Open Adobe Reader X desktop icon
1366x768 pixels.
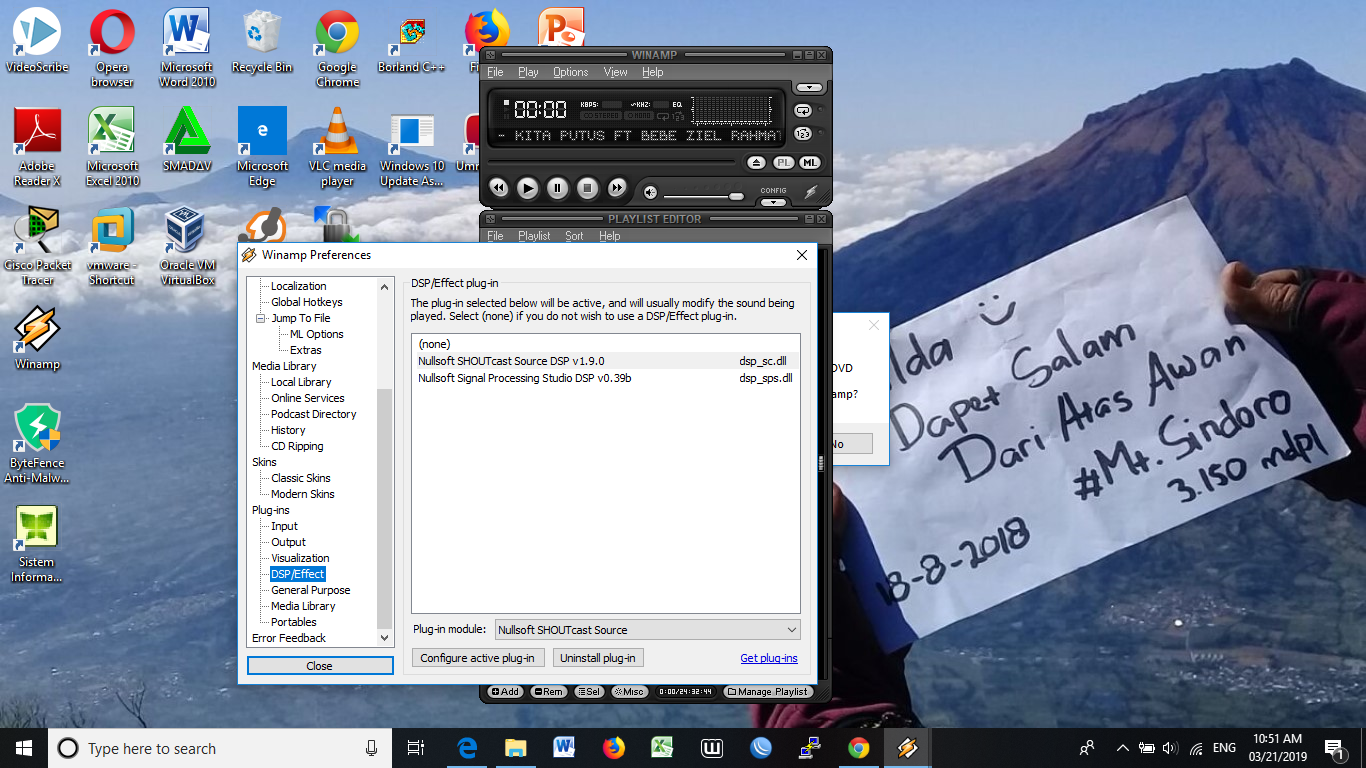tap(37, 146)
